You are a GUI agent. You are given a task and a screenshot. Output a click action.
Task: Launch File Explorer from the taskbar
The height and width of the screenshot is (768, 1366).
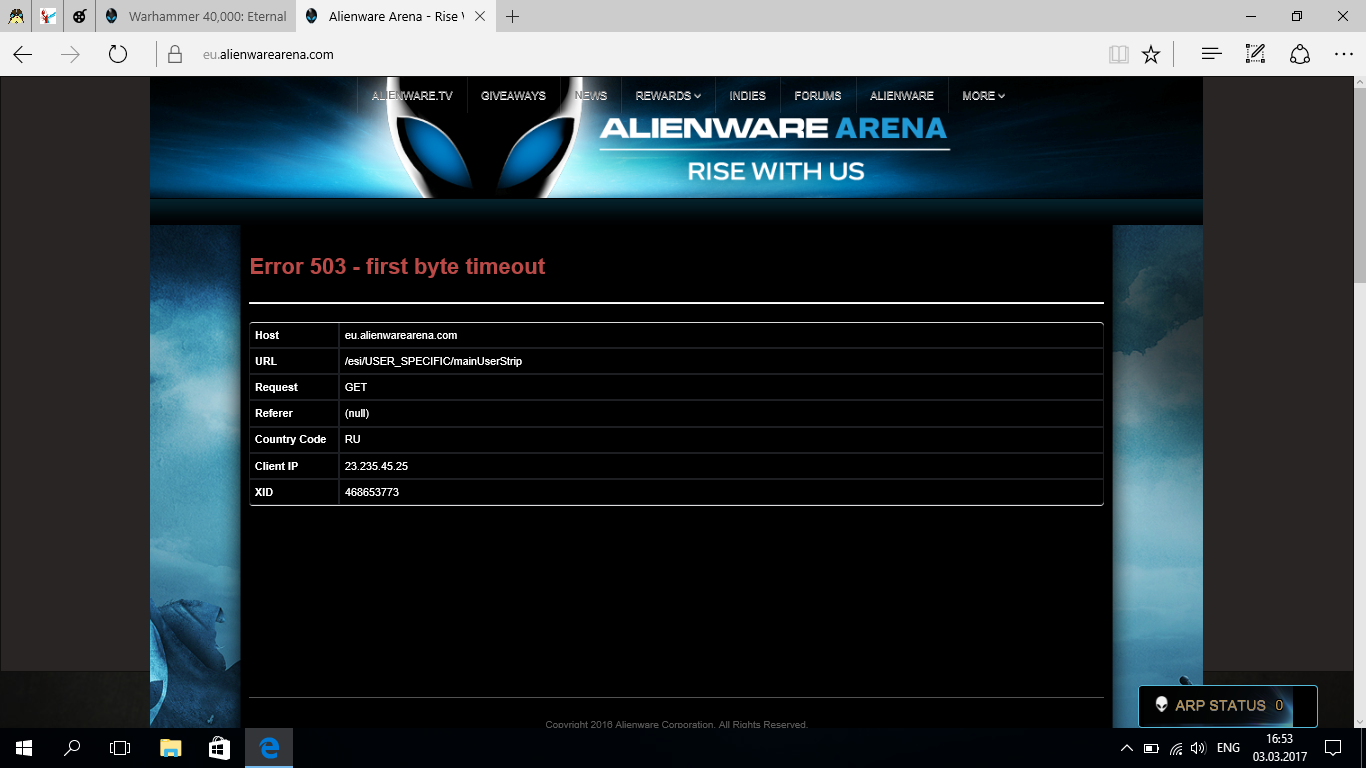click(x=171, y=747)
